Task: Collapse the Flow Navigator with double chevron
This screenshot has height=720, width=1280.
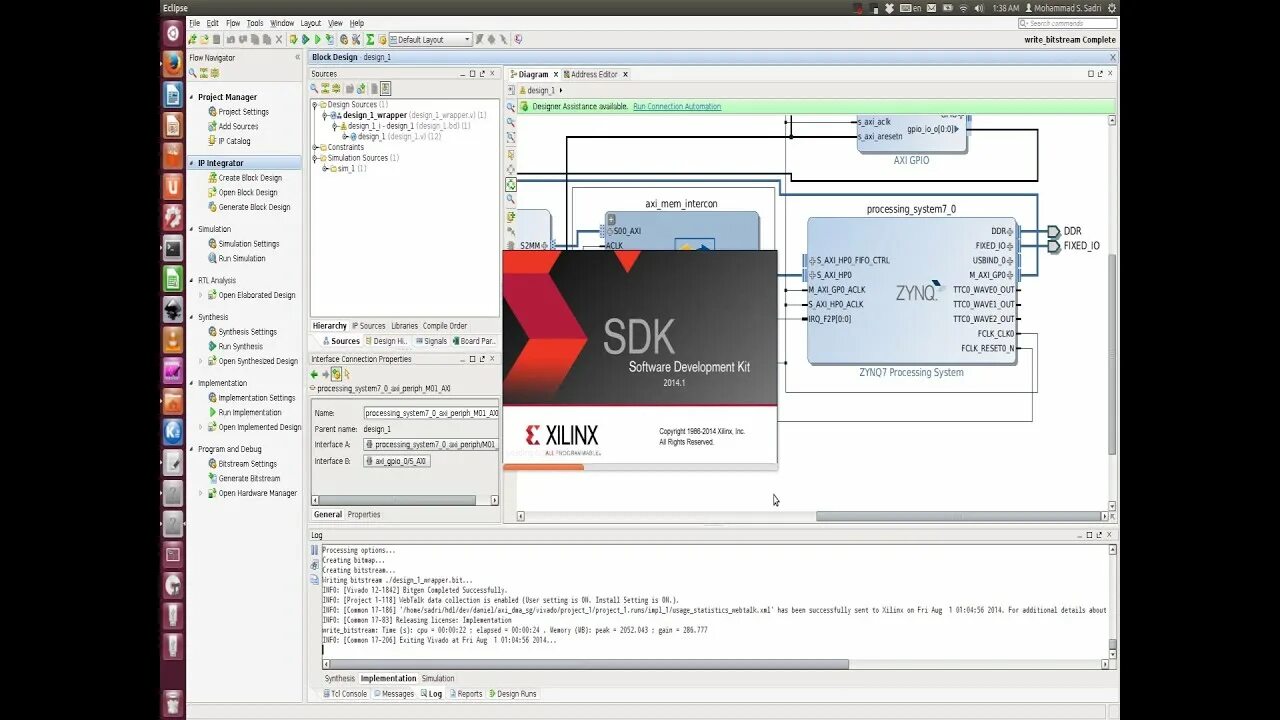Action: (x=297, y=58)
